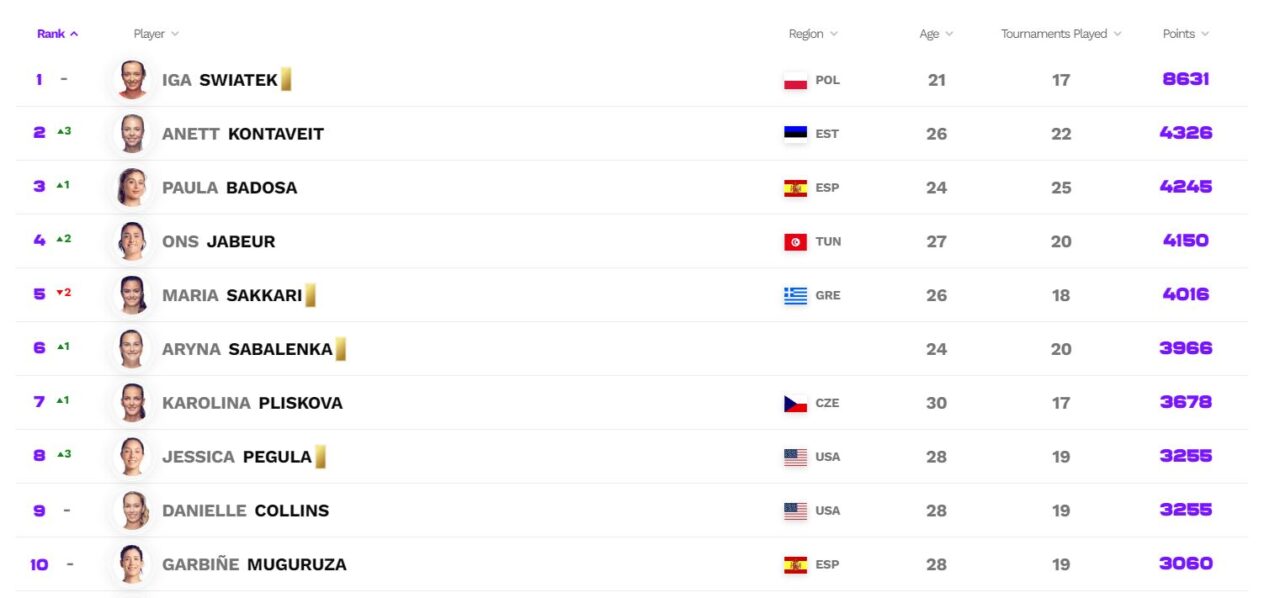Click Danielle Collins's 3255 points value
The image size is (1280, 598).
tap(1185, 511)
